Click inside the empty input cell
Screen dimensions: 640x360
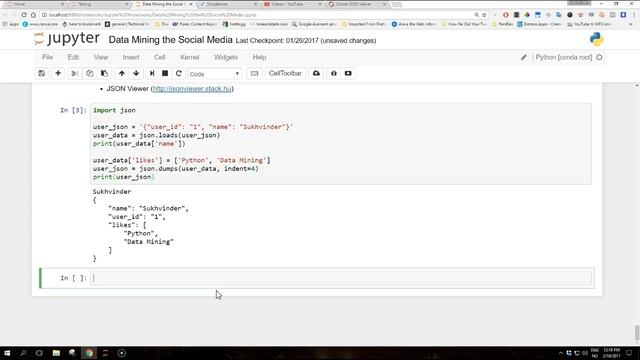coord(341,278)
